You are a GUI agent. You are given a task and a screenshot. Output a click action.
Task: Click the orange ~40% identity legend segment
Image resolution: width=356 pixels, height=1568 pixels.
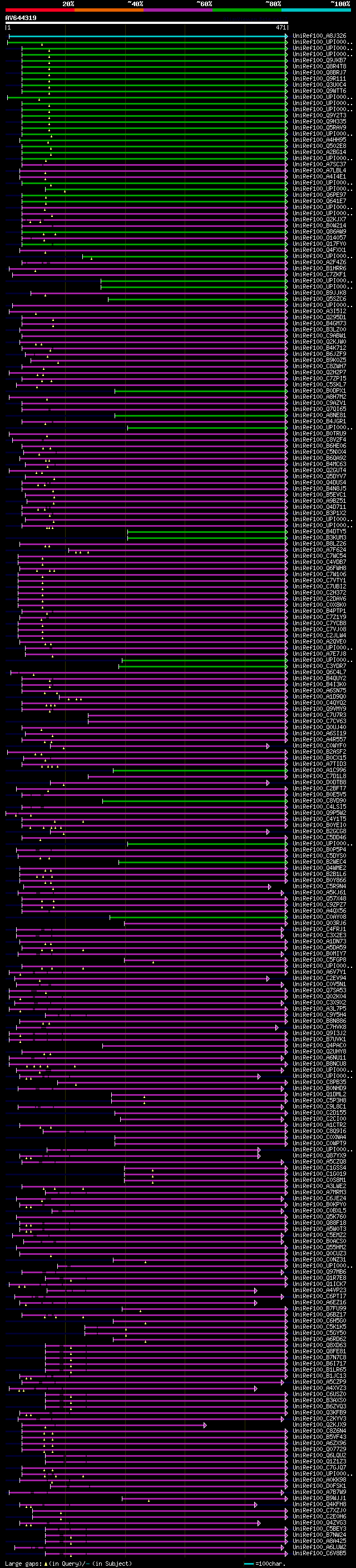[109, 10]
